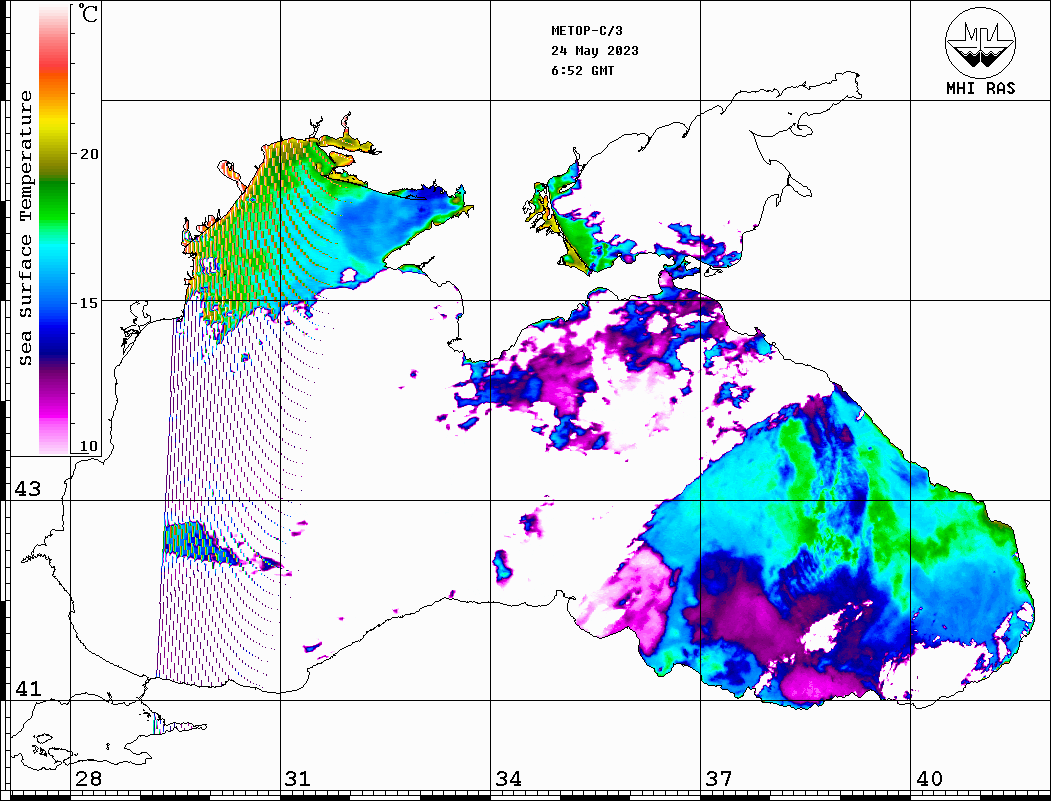
Task: Click the 'MHI RAS' label text
Action: pos(980,88)
